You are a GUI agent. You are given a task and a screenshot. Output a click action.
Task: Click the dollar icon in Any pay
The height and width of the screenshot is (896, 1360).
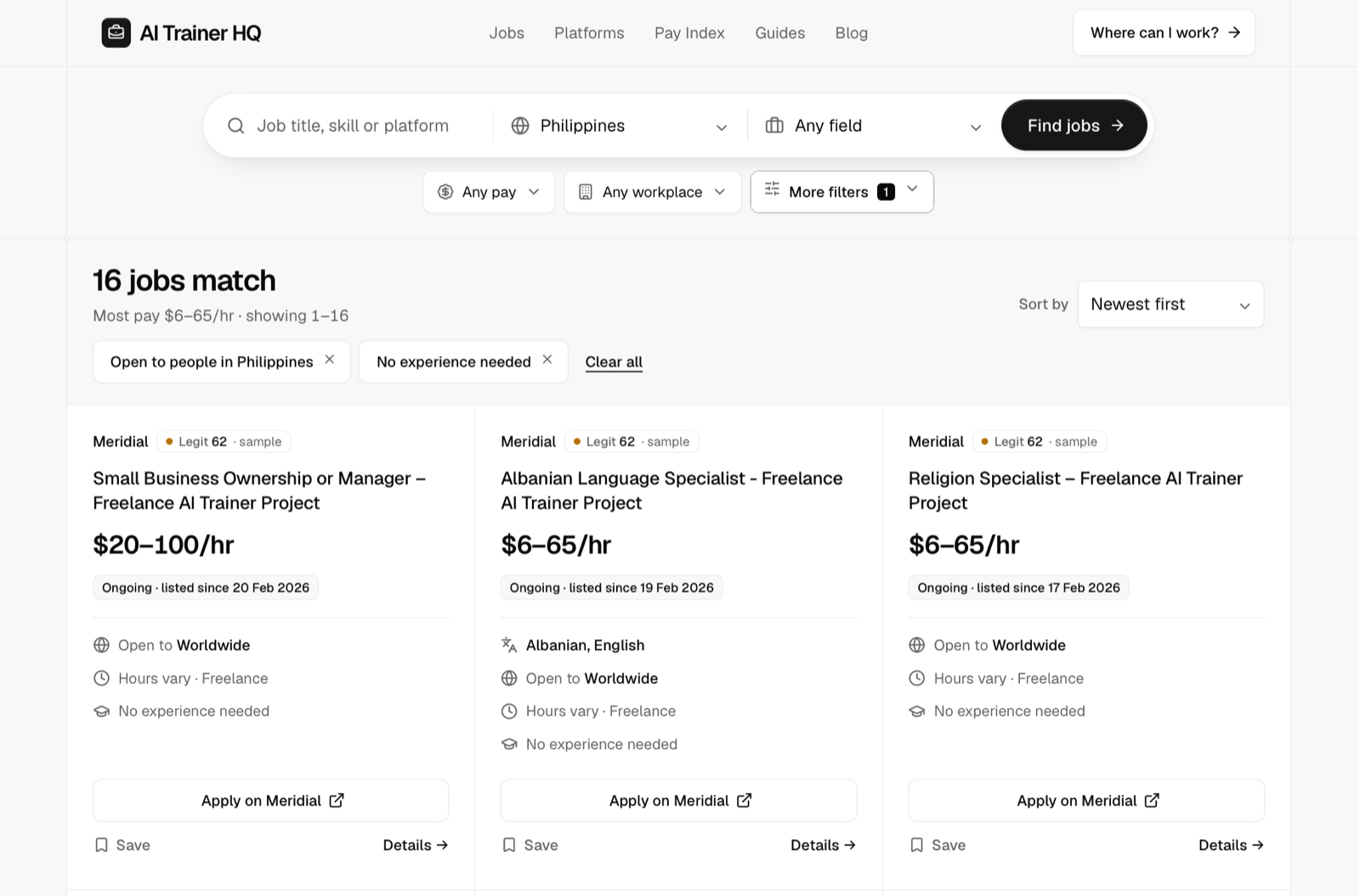445,192
